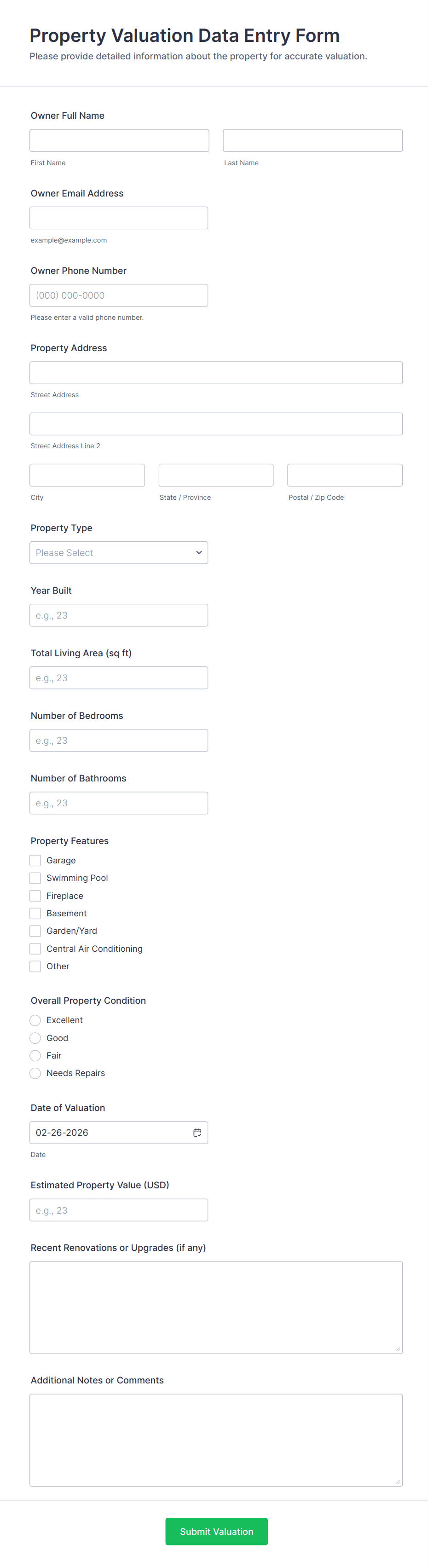Click the Estimated Property Value field
428x1568 pixels.
pyautogui.click(x=119, y=1210)
